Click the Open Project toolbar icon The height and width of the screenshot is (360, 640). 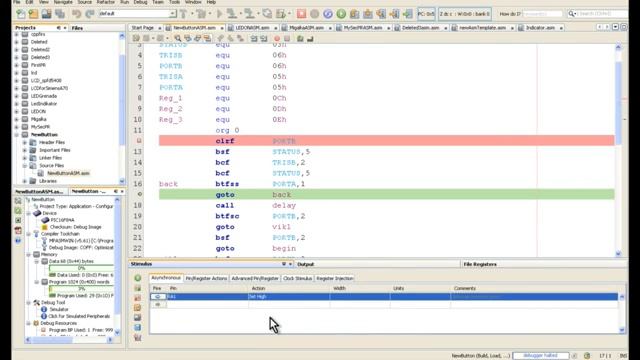click(x=47, y=14)
